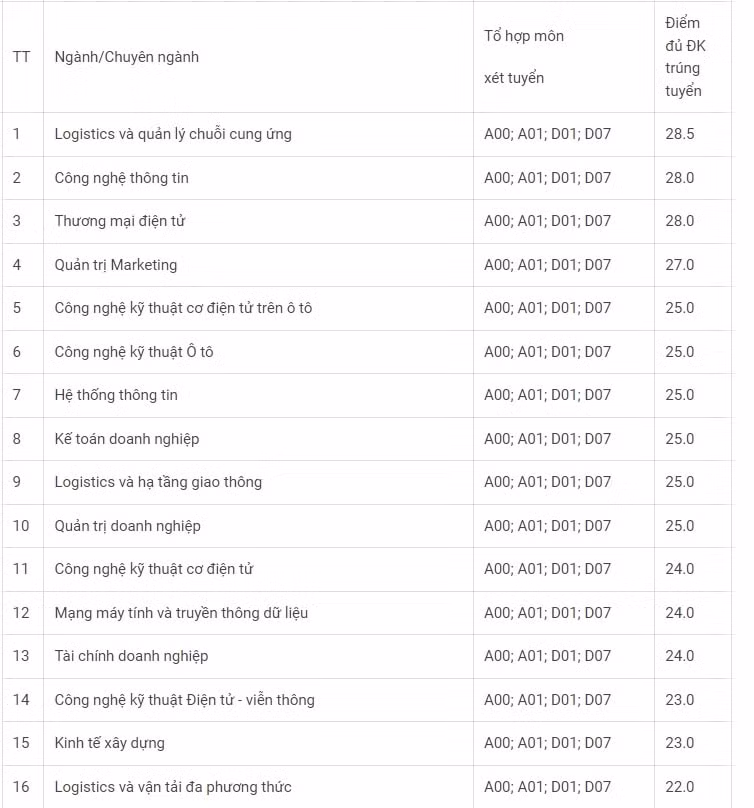This screenshot has width=754, height=808.
Task: Select 'Mạng máy tính và truyền thông dữ liệu'
Action: 181,613
